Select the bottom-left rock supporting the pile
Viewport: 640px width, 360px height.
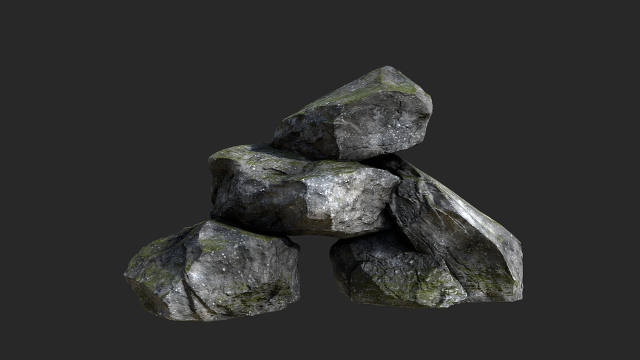pyautogui.click(x=213, y=271)
